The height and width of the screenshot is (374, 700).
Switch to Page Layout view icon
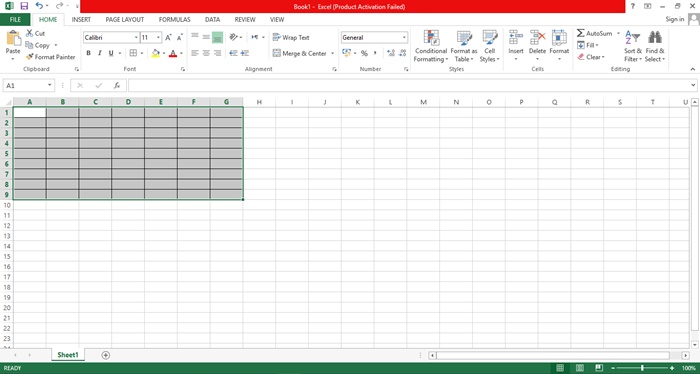click(579, 368)
